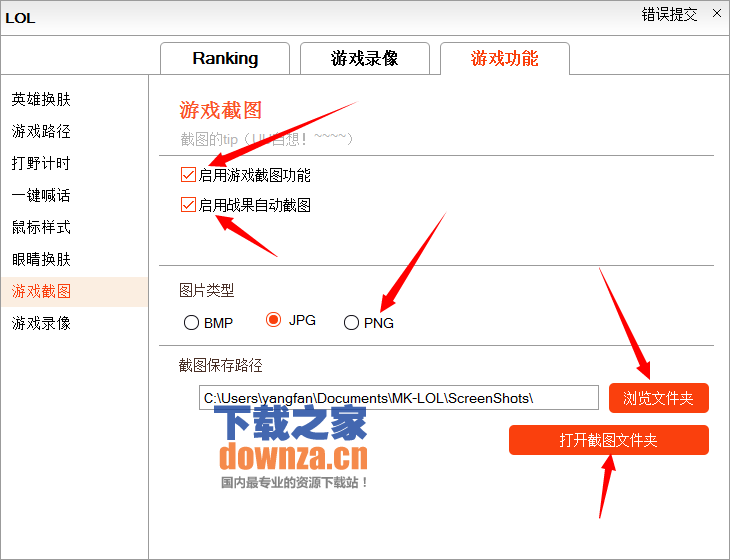
Task: Open 游戏录像 in the left sidebar
Action: tap(41, 323)
